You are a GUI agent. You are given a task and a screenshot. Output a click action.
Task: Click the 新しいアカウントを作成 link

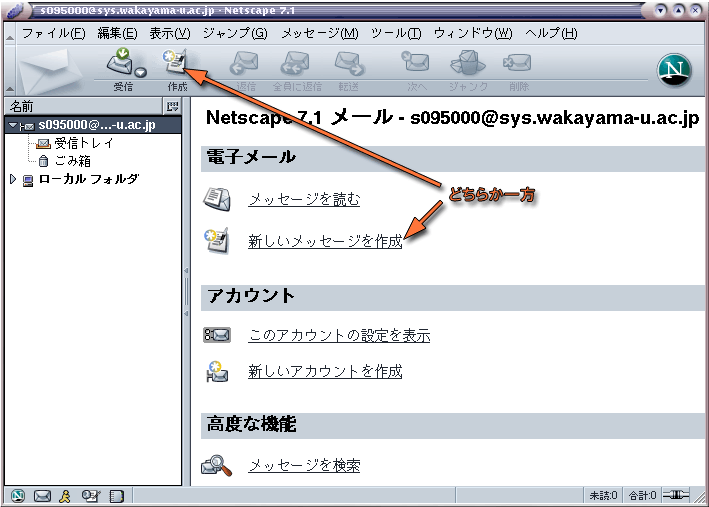pos(325,371)
